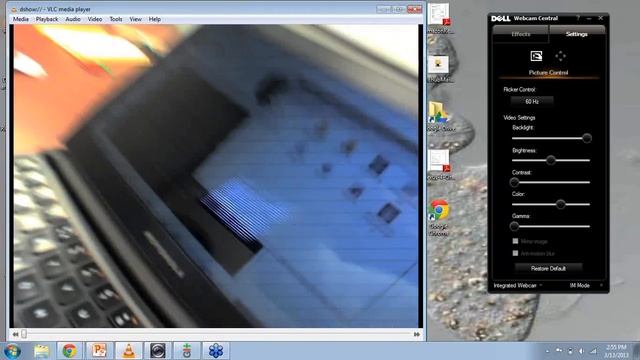The width and height of the screenshot is (640, 360).
Task: Open the Tools menu in VLC
Action: [x=116, y=19]
